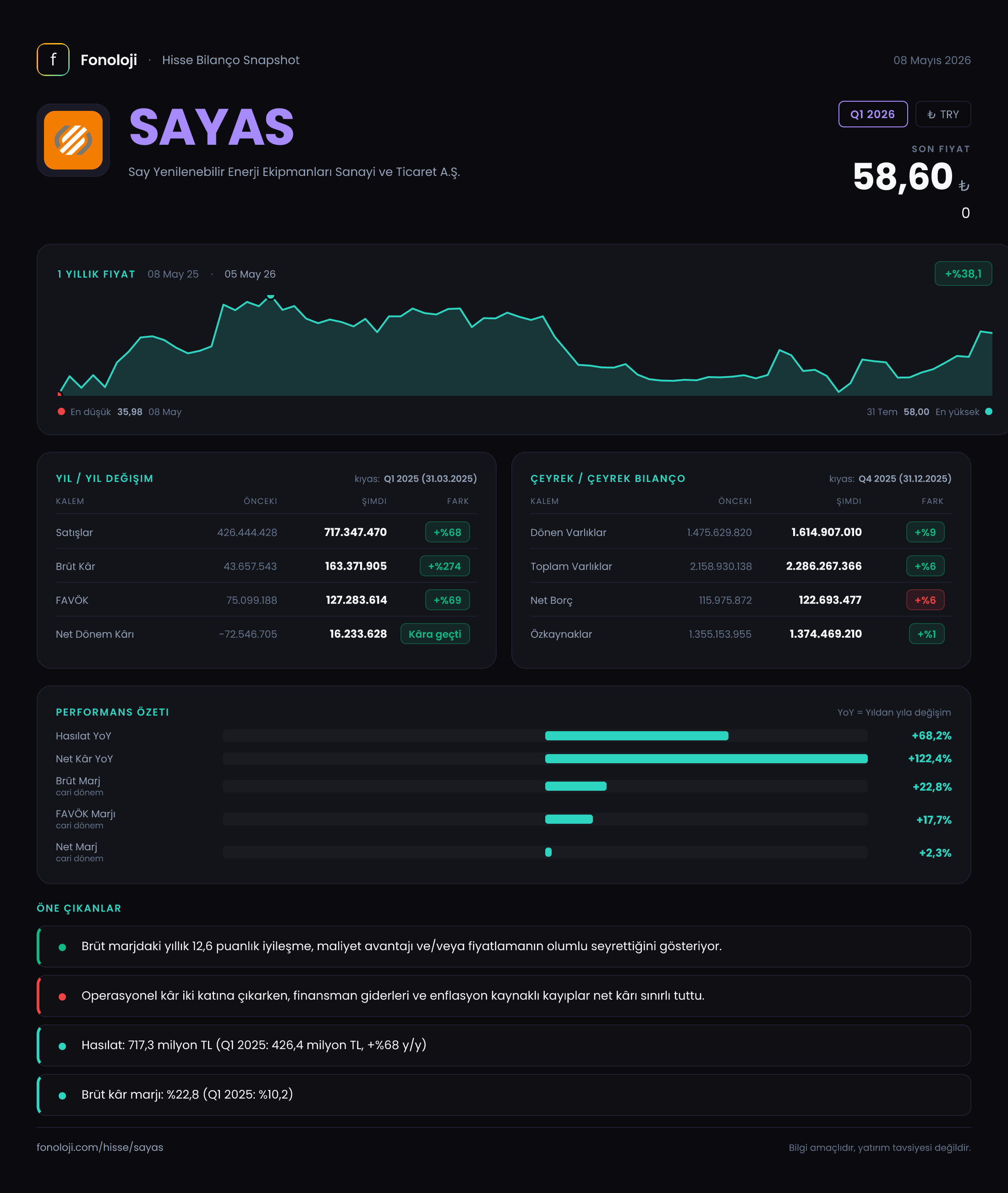The image size is (1008, 1193).
Task: Click Özkaynaklar value 1.374.469.210
Action: [x=826, y=634]
